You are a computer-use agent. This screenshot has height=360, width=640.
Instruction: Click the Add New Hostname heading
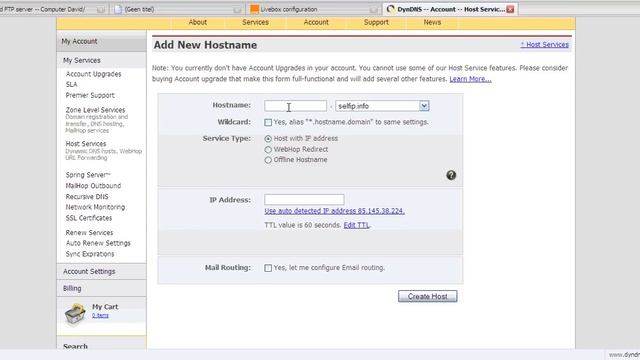205,45
